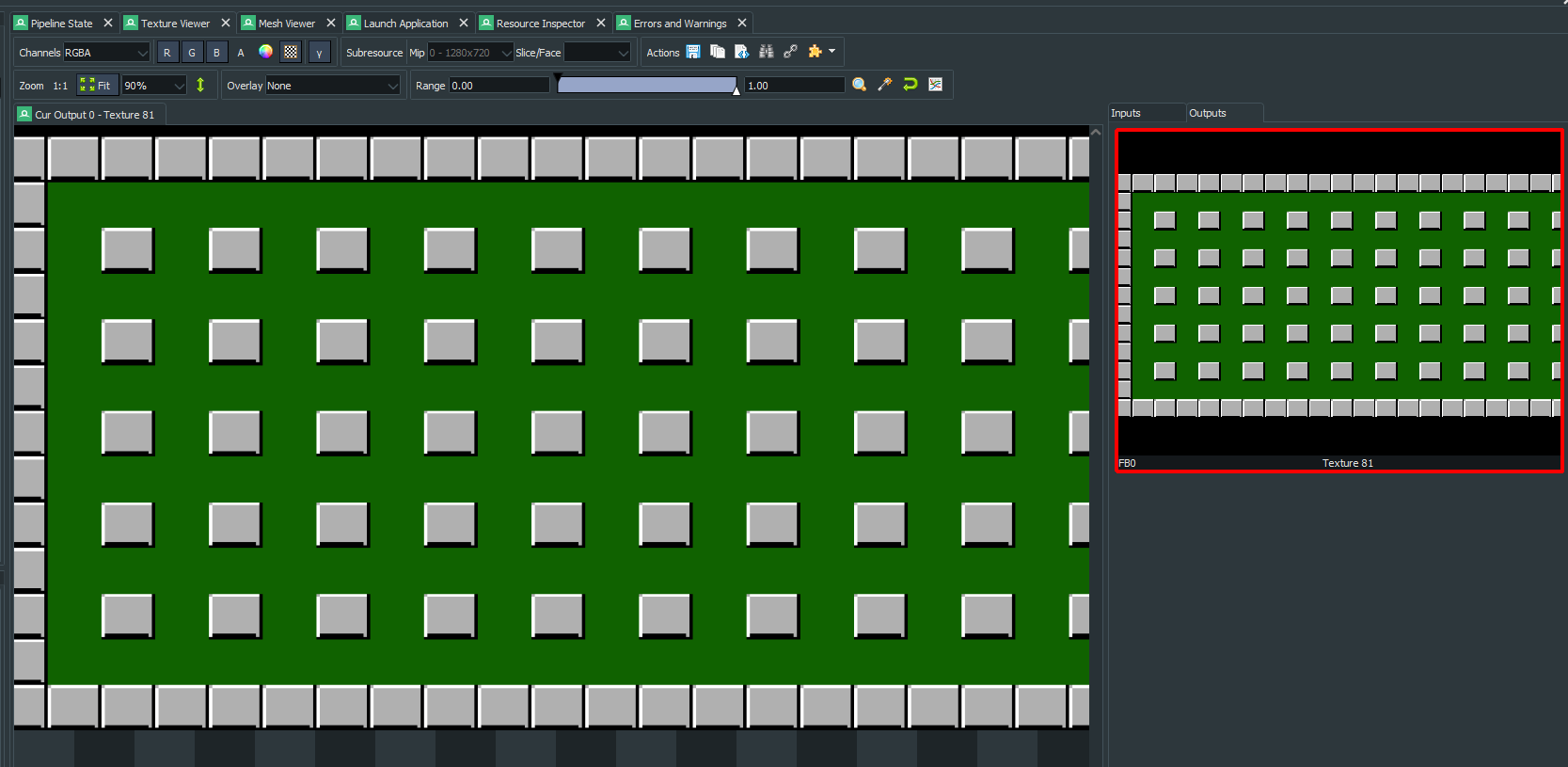Toggle the Fit zoom button
Screen dimensions: 1568x767
(x=97, y=85)
